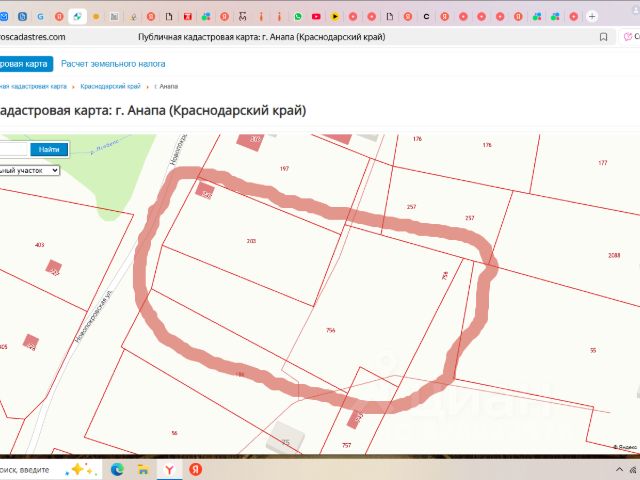Select parcel 757 on the map
This screenshot has width=640, height=480.
click(347, 445)
